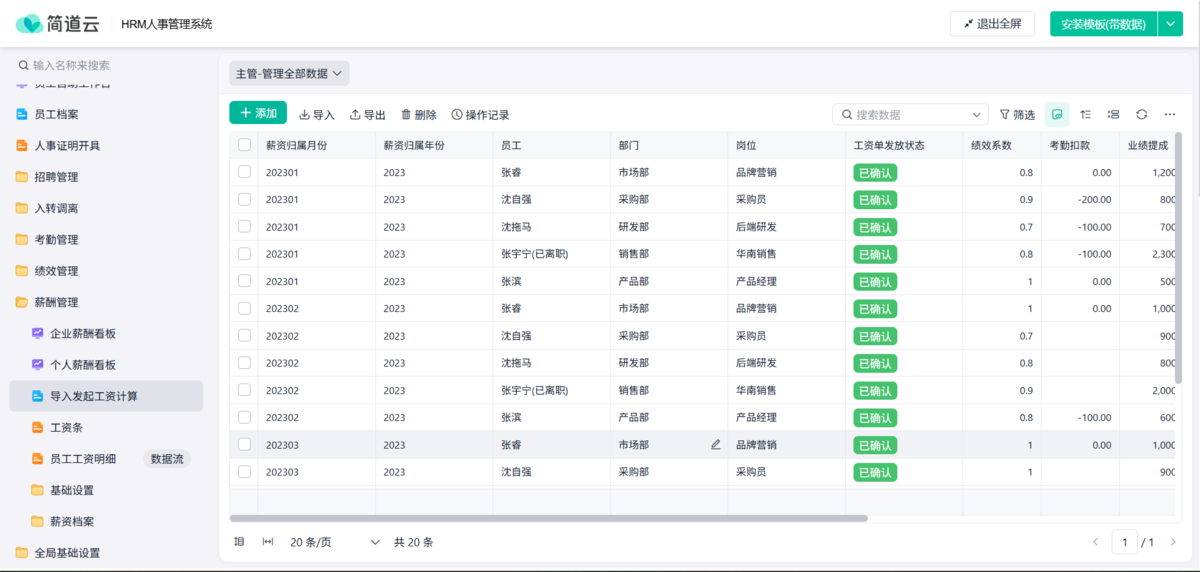Click the refresh data icon
The height and width of the screenshot is (572, 1200).
(1141, 115)
